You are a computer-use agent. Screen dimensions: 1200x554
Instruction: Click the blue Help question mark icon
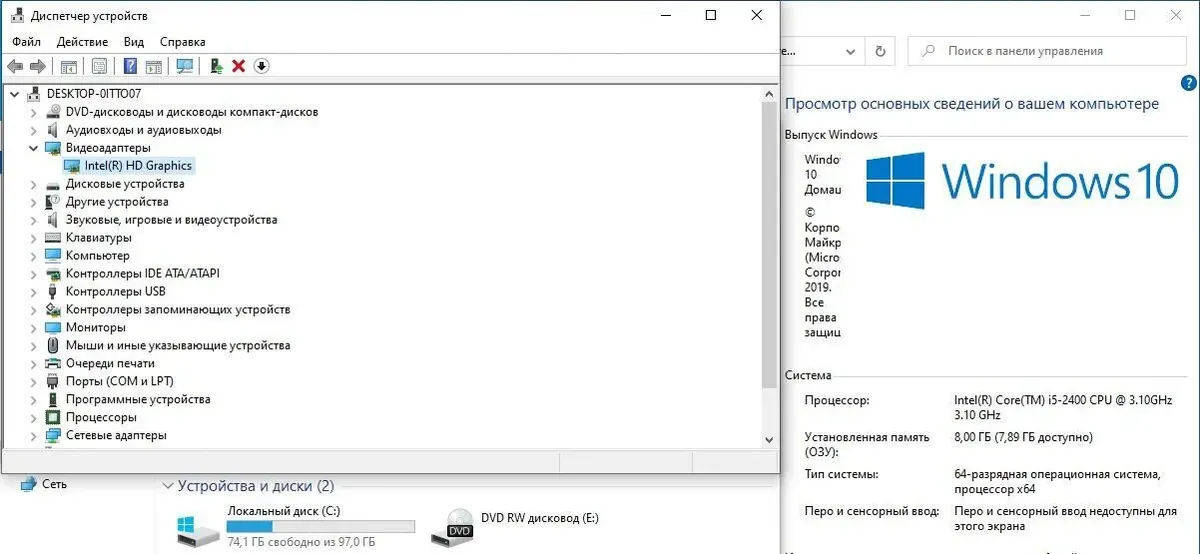point(130,66)
